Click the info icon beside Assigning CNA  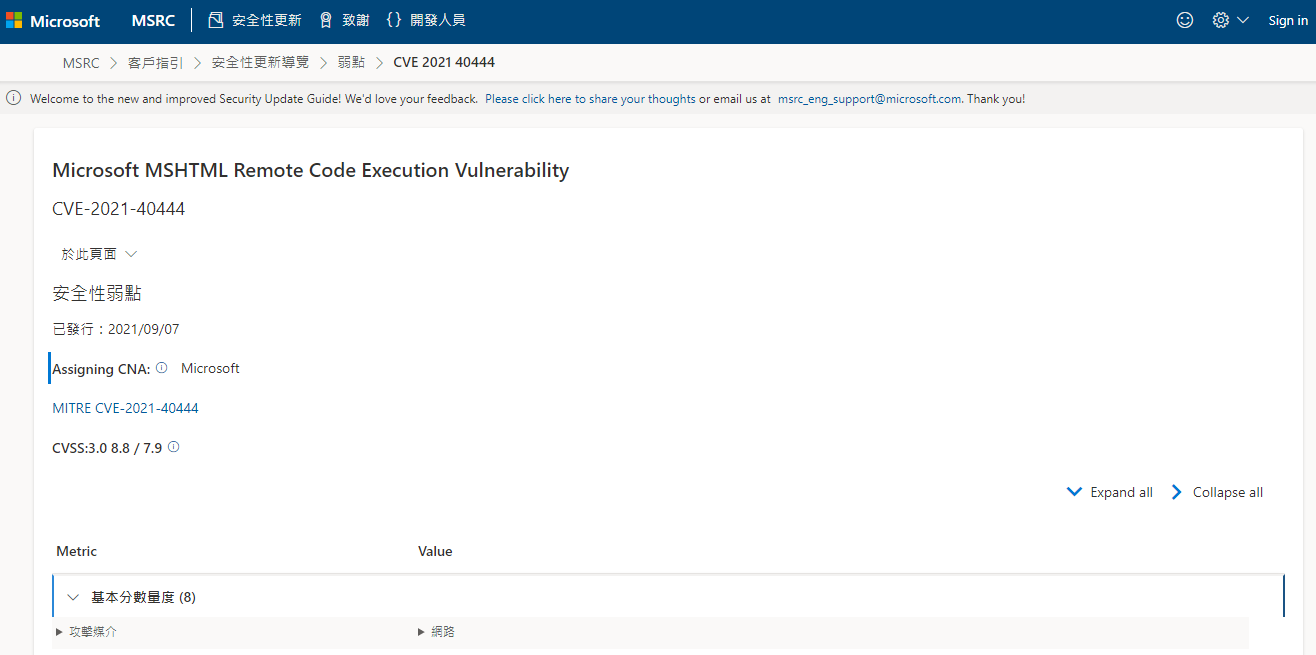[162, 368]
